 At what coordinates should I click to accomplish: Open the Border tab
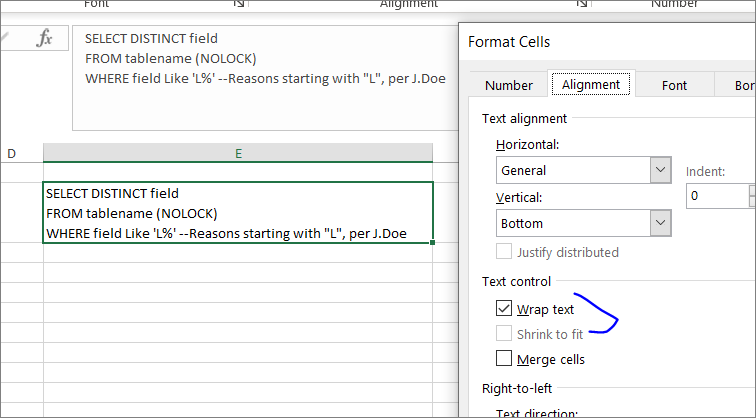pyautogui.click(x=744, y=86)
